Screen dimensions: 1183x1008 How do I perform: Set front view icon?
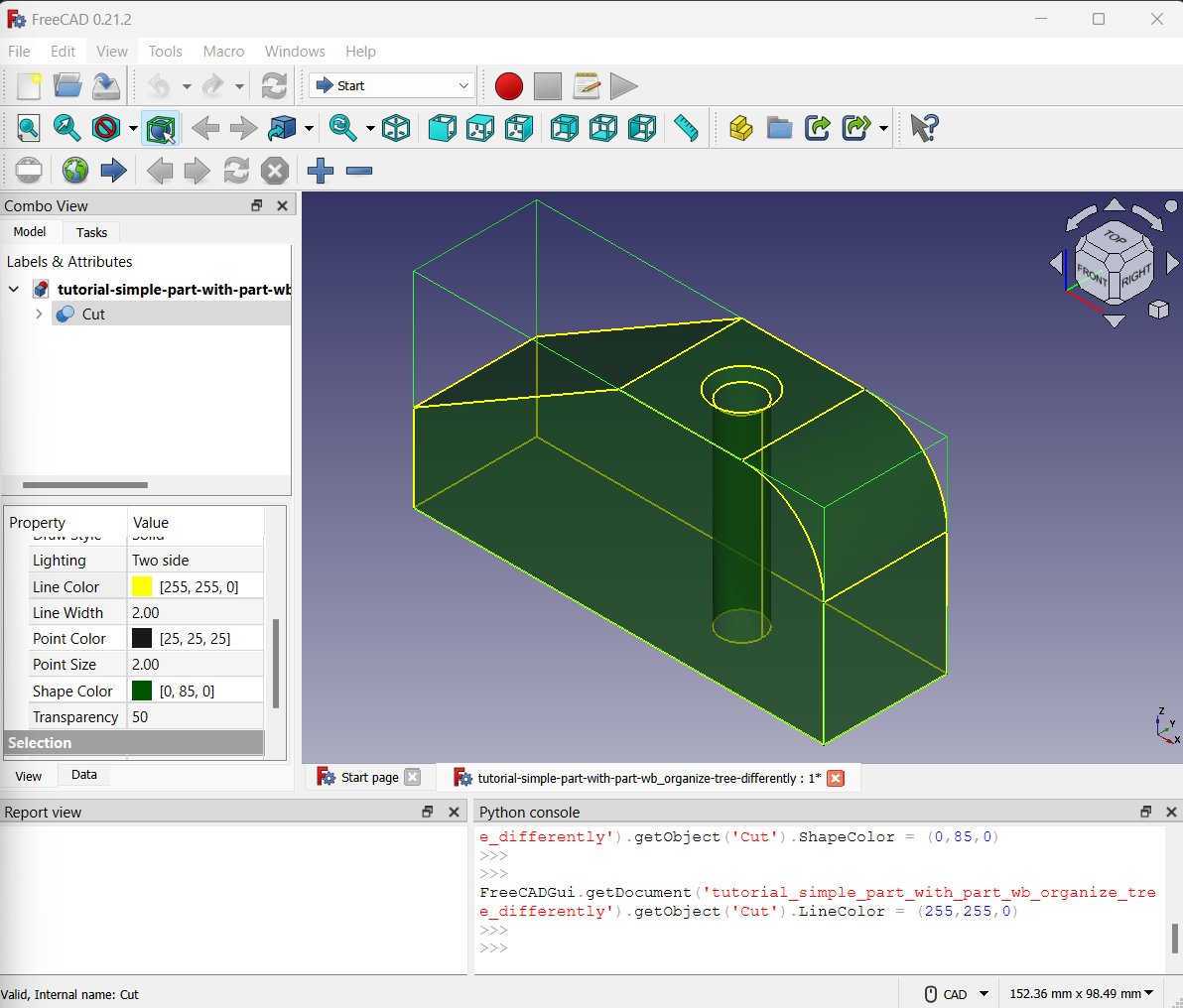click(x=442, y=128)
